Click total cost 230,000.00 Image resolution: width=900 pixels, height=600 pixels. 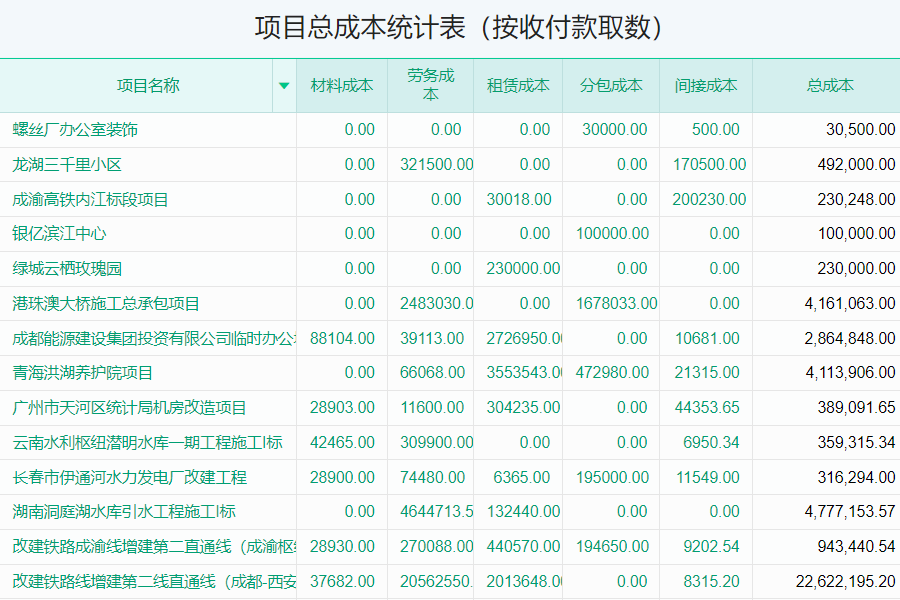[856, 269]
